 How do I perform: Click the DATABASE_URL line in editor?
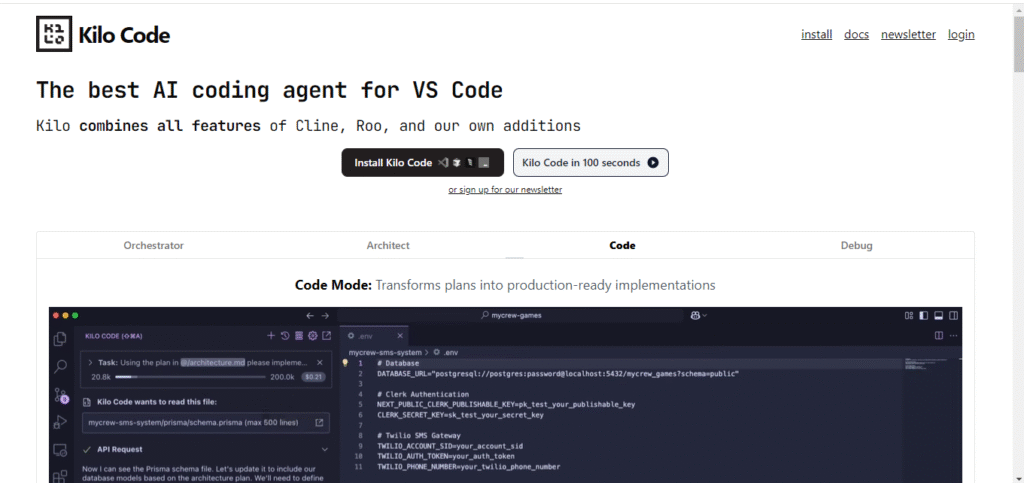557,373
